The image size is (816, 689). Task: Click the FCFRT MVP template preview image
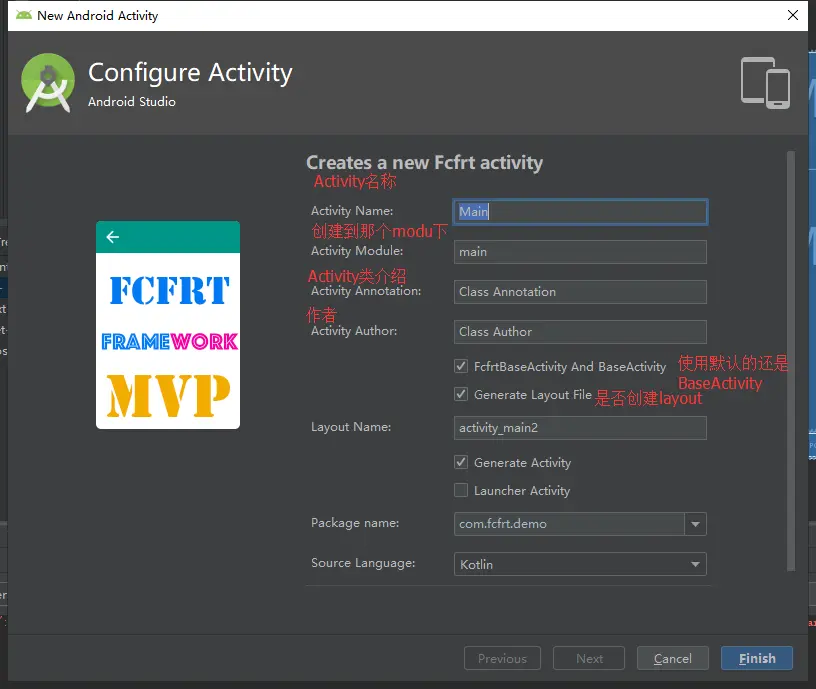pyautogui.click(x=168, y=325)
